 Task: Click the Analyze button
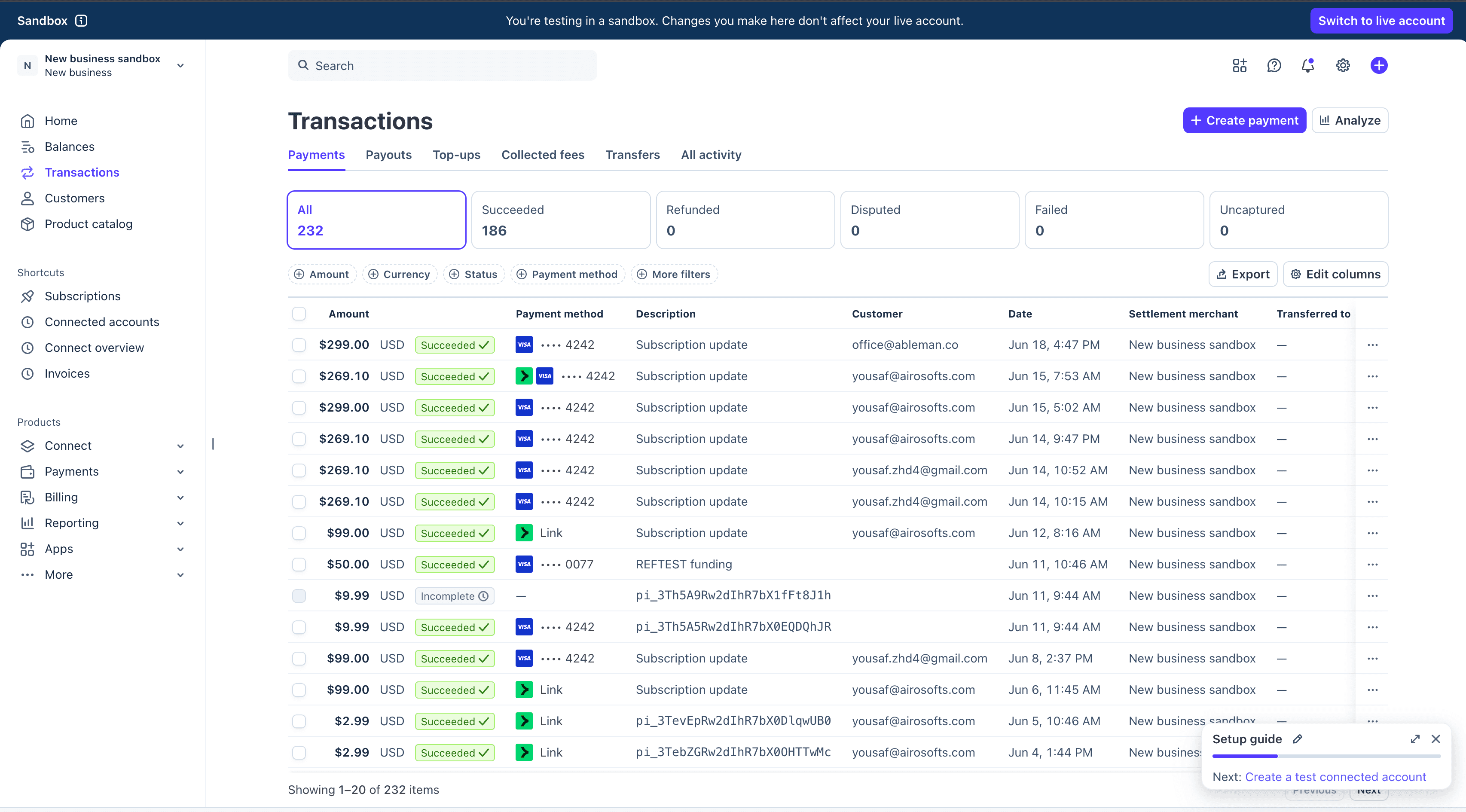coord(1350,121)
